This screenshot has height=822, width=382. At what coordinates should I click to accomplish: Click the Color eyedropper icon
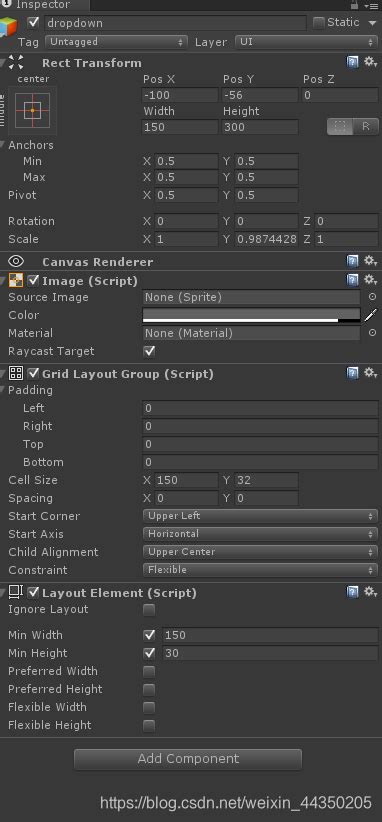point(371,315)
